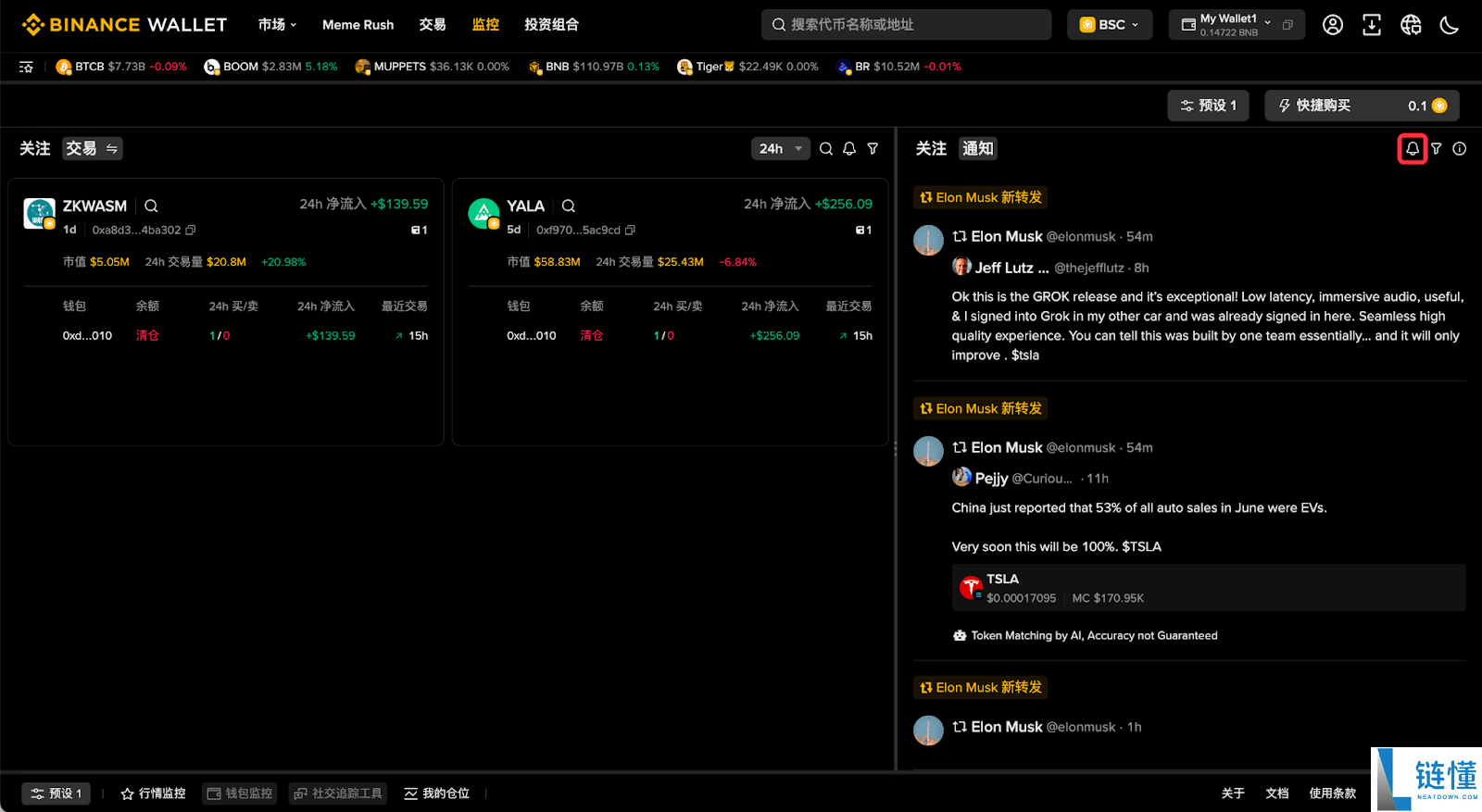Click the download app icon
1482x812 pixels.
coord(1372,25)
